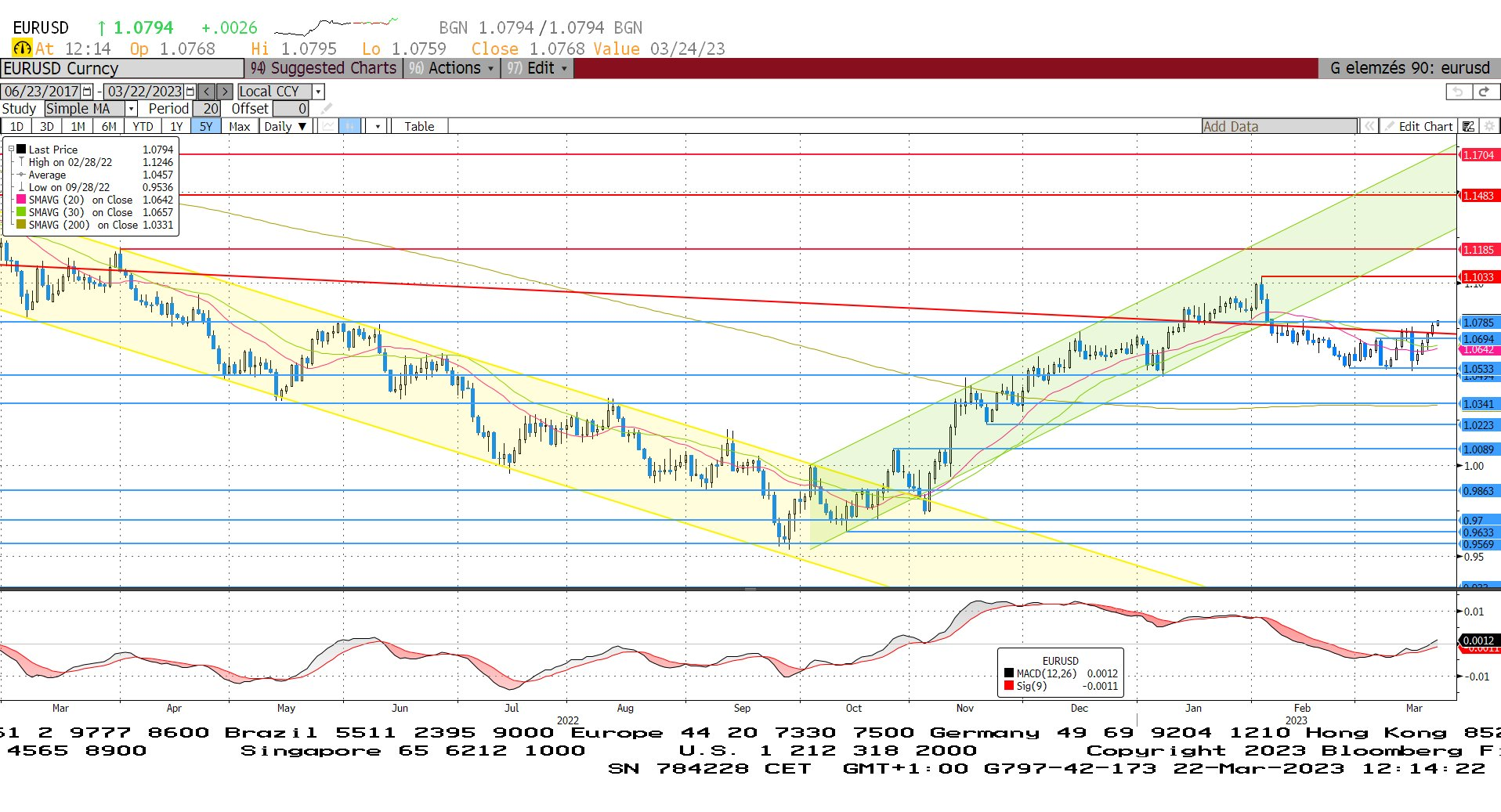This screenshot has width=1501, height=812.
Task: Click the pink SMAVG (20) legend swatch
Action: (21, 200)
